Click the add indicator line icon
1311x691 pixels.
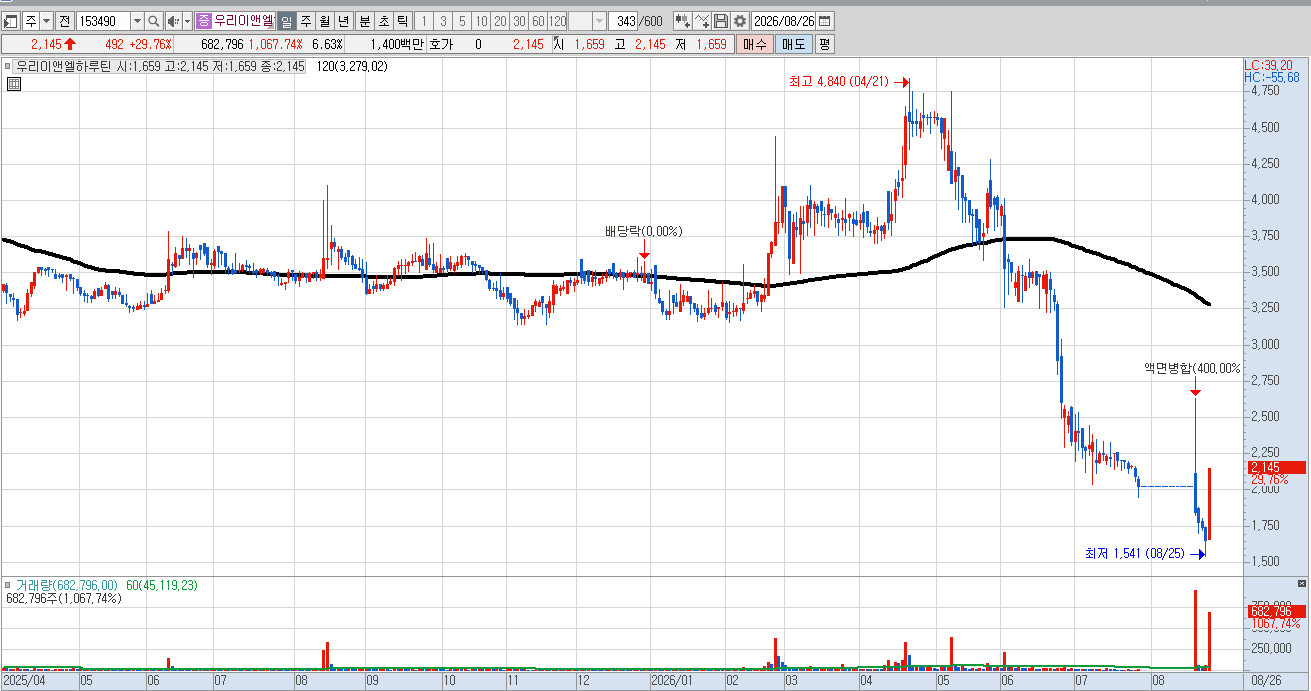tap(701, 21)
